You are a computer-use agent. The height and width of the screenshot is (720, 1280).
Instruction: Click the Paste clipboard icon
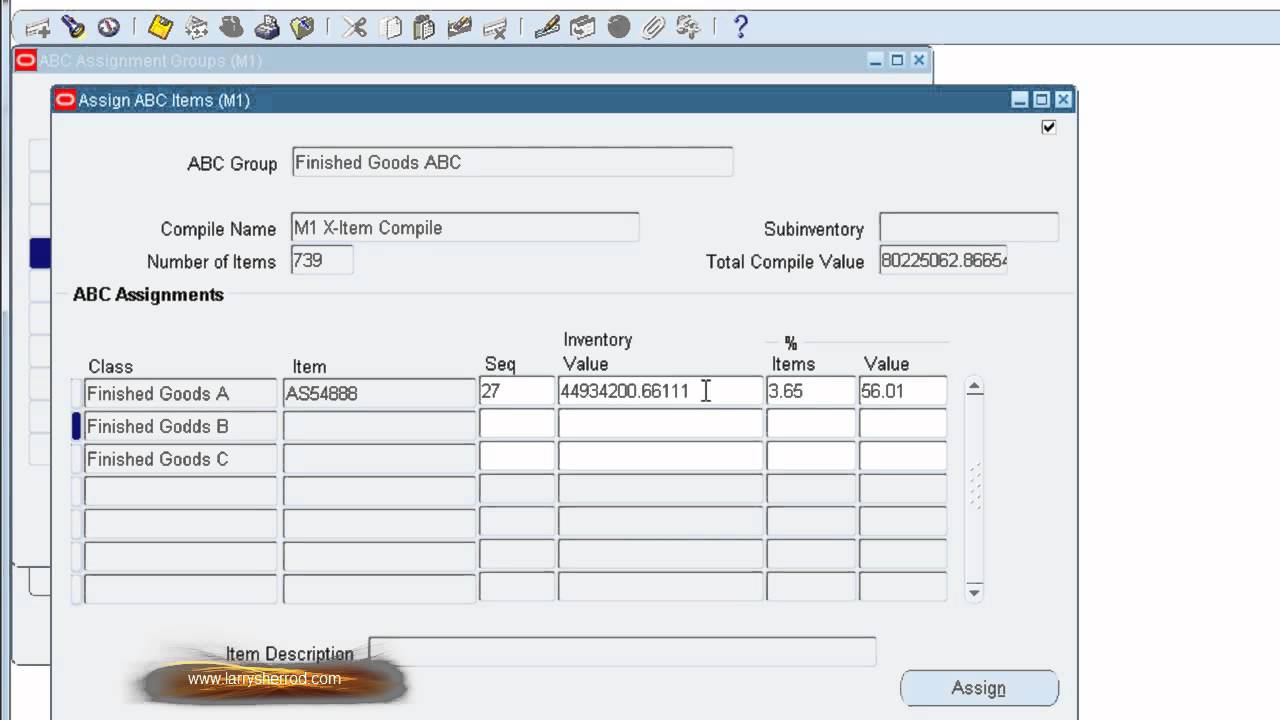pos(424,27)
